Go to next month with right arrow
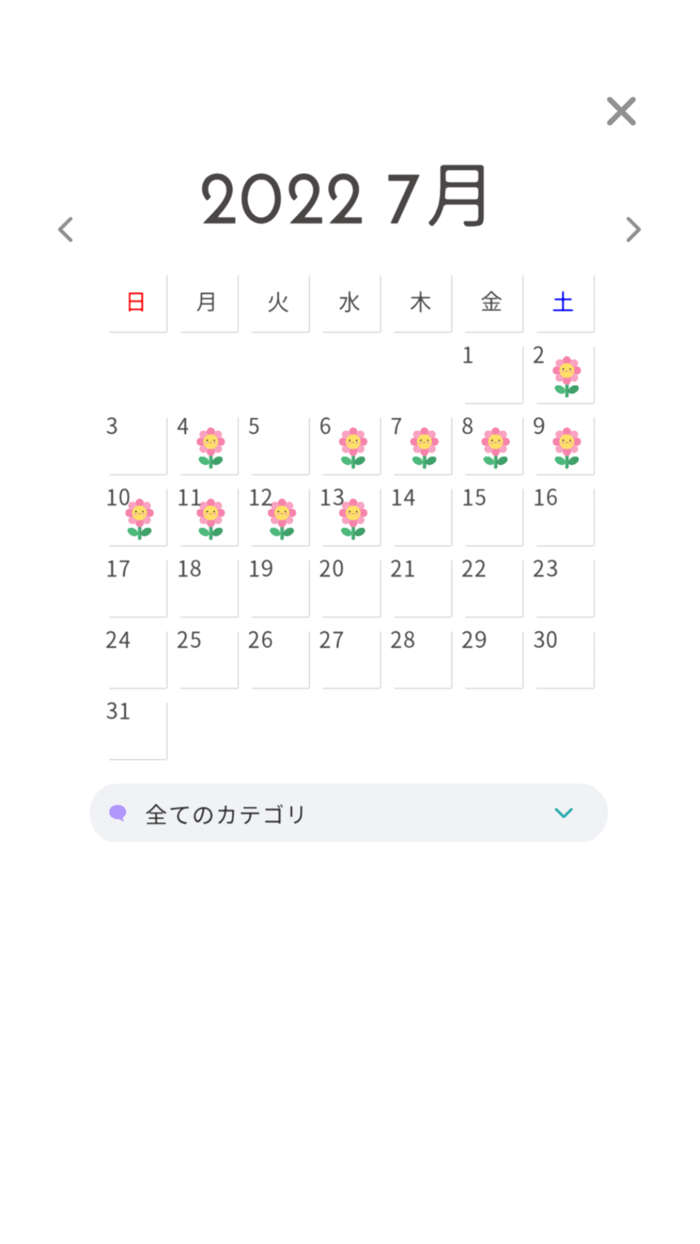This screenshot has width=700, height=1244. pos(633,229)
